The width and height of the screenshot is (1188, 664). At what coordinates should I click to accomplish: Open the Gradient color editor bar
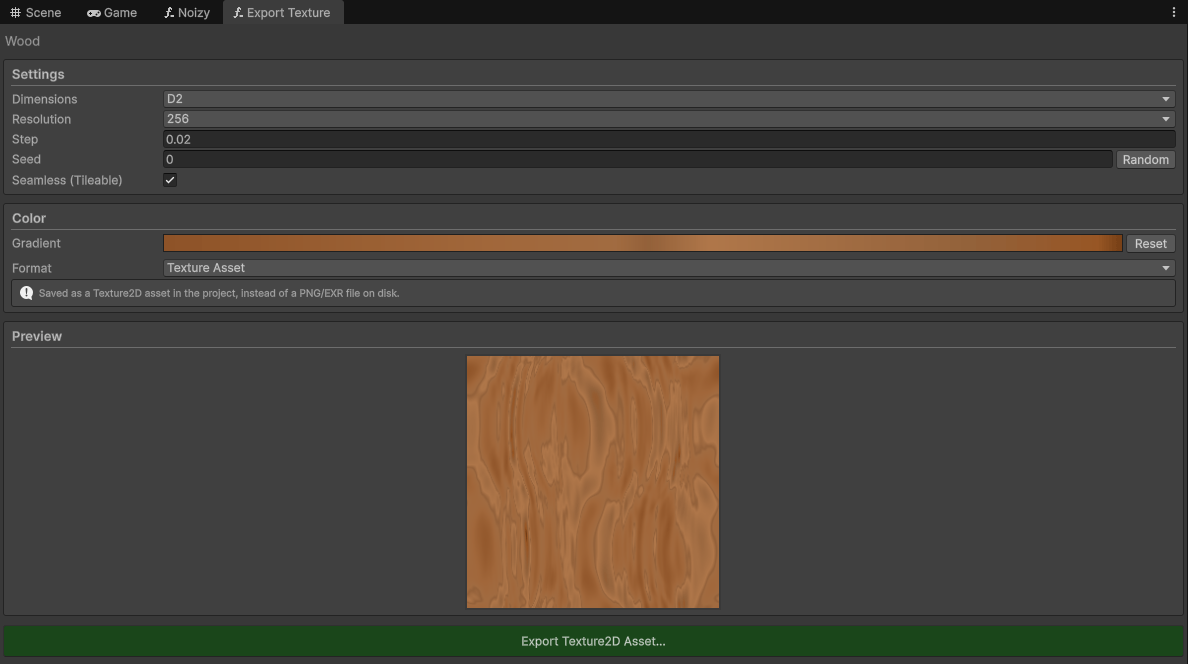[642, 243]
